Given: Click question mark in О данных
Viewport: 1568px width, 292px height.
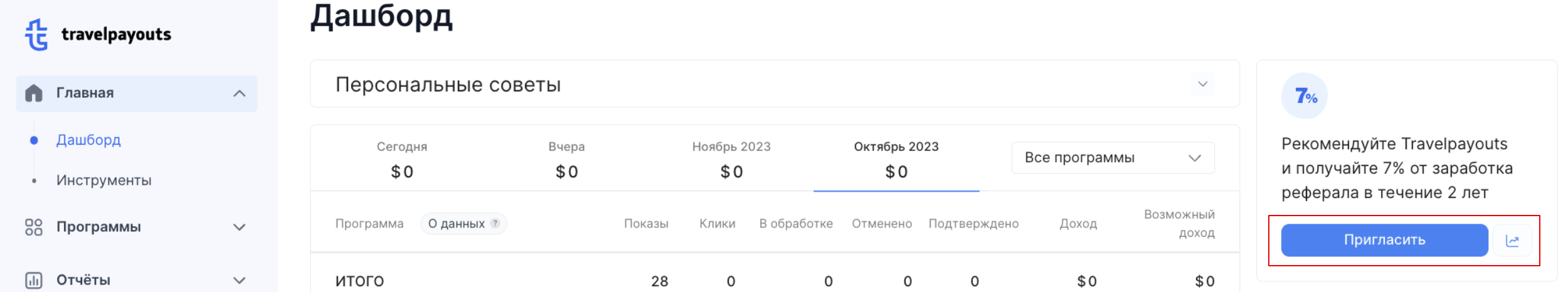Looking at the screenshot, I should pos(495,223).
